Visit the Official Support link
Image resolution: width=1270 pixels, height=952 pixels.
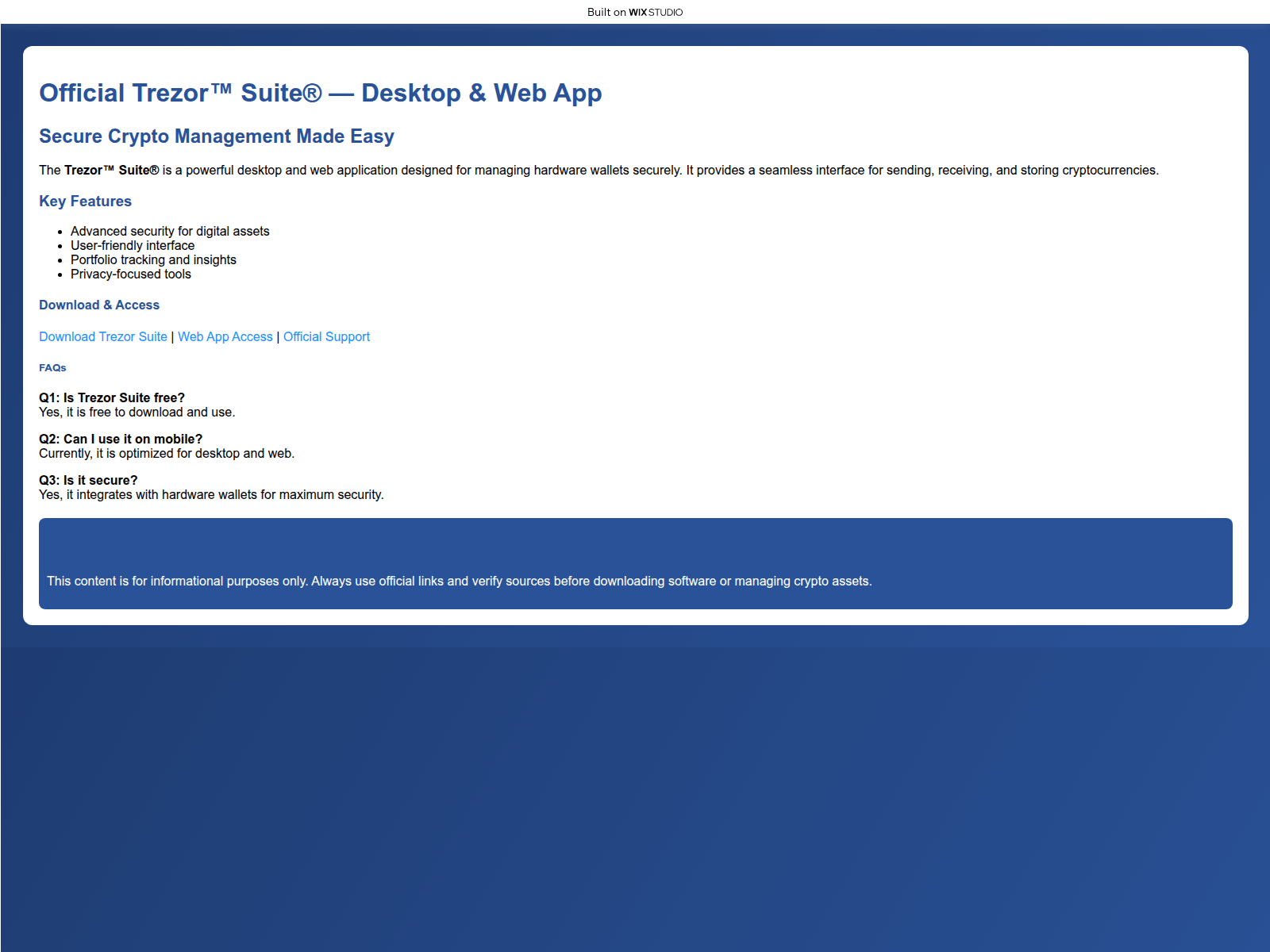326,336
